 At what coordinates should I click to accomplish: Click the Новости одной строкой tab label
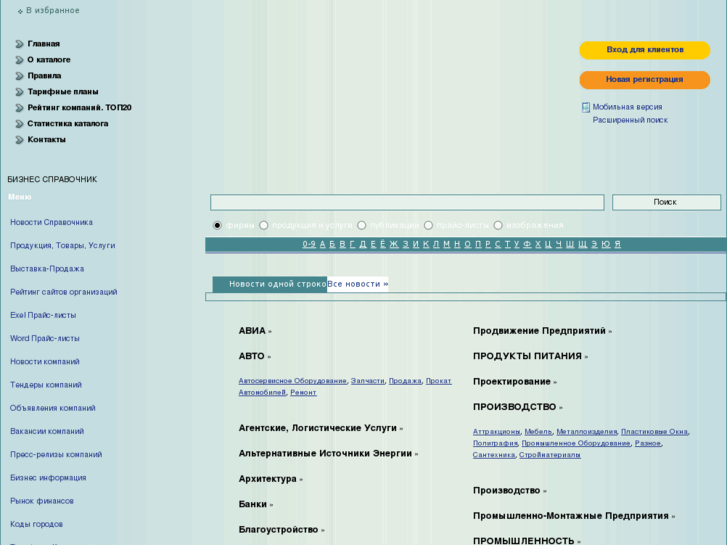coord(278,284)
